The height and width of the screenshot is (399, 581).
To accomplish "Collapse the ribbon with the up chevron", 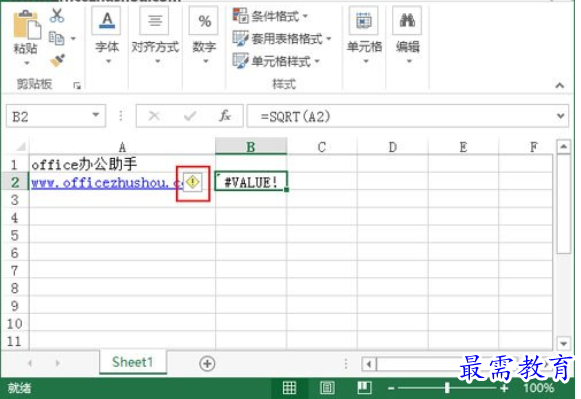I will click(560, 86).
